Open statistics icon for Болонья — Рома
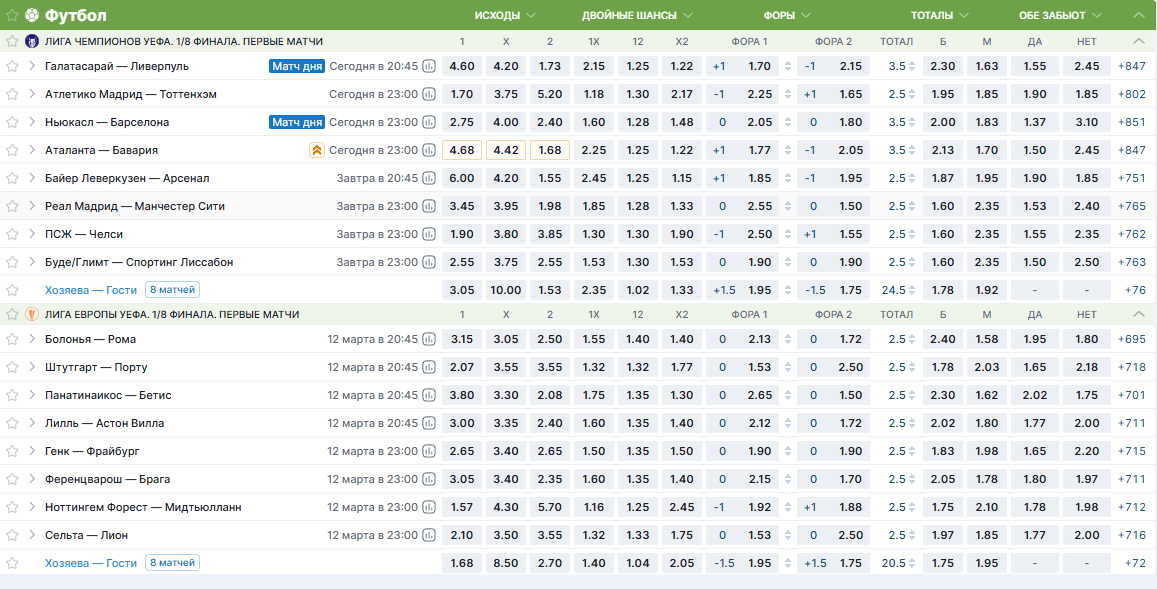The image size is (1157, 589). click(429, 339)
